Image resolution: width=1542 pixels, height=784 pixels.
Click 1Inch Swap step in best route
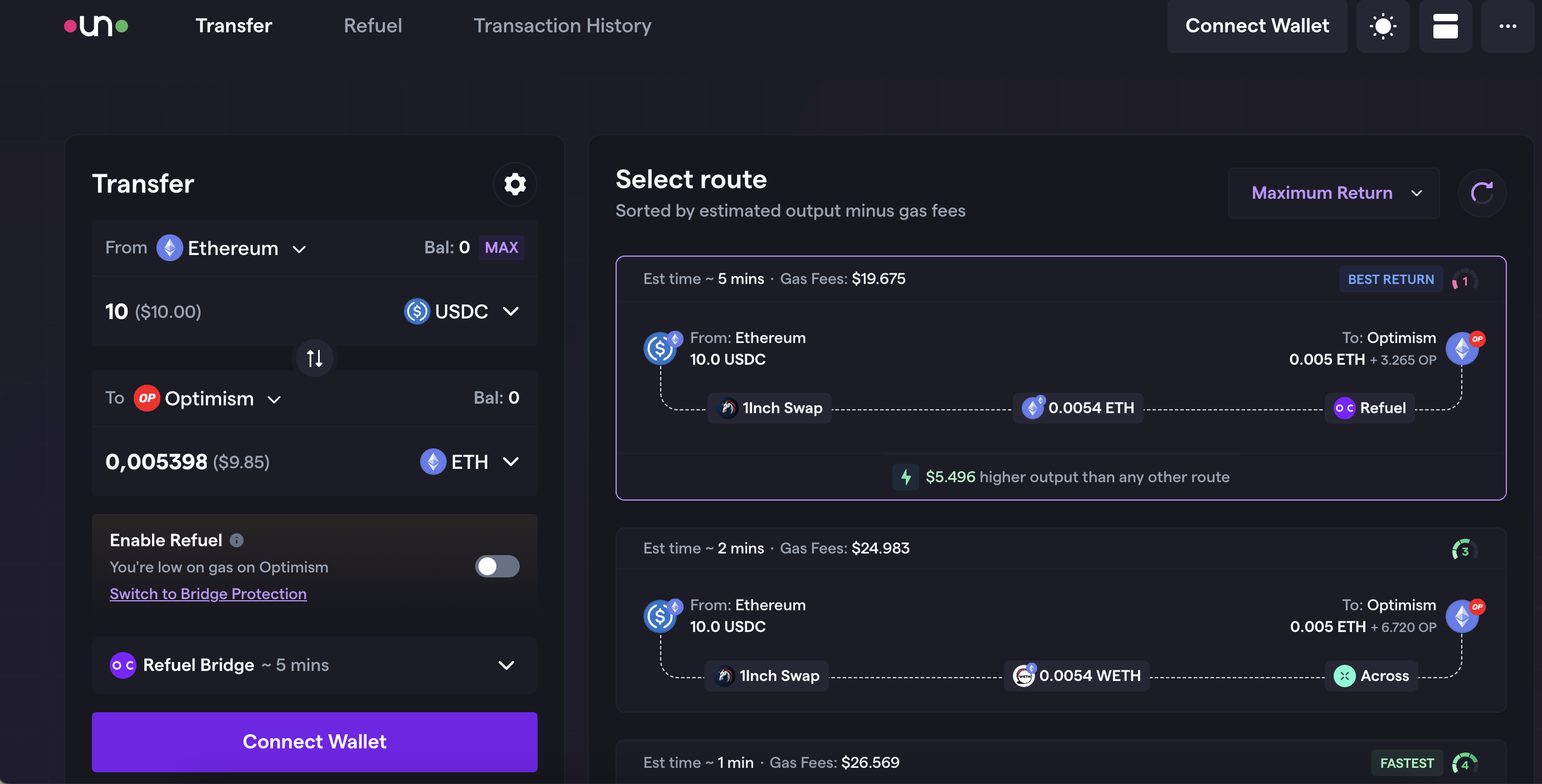769,408
